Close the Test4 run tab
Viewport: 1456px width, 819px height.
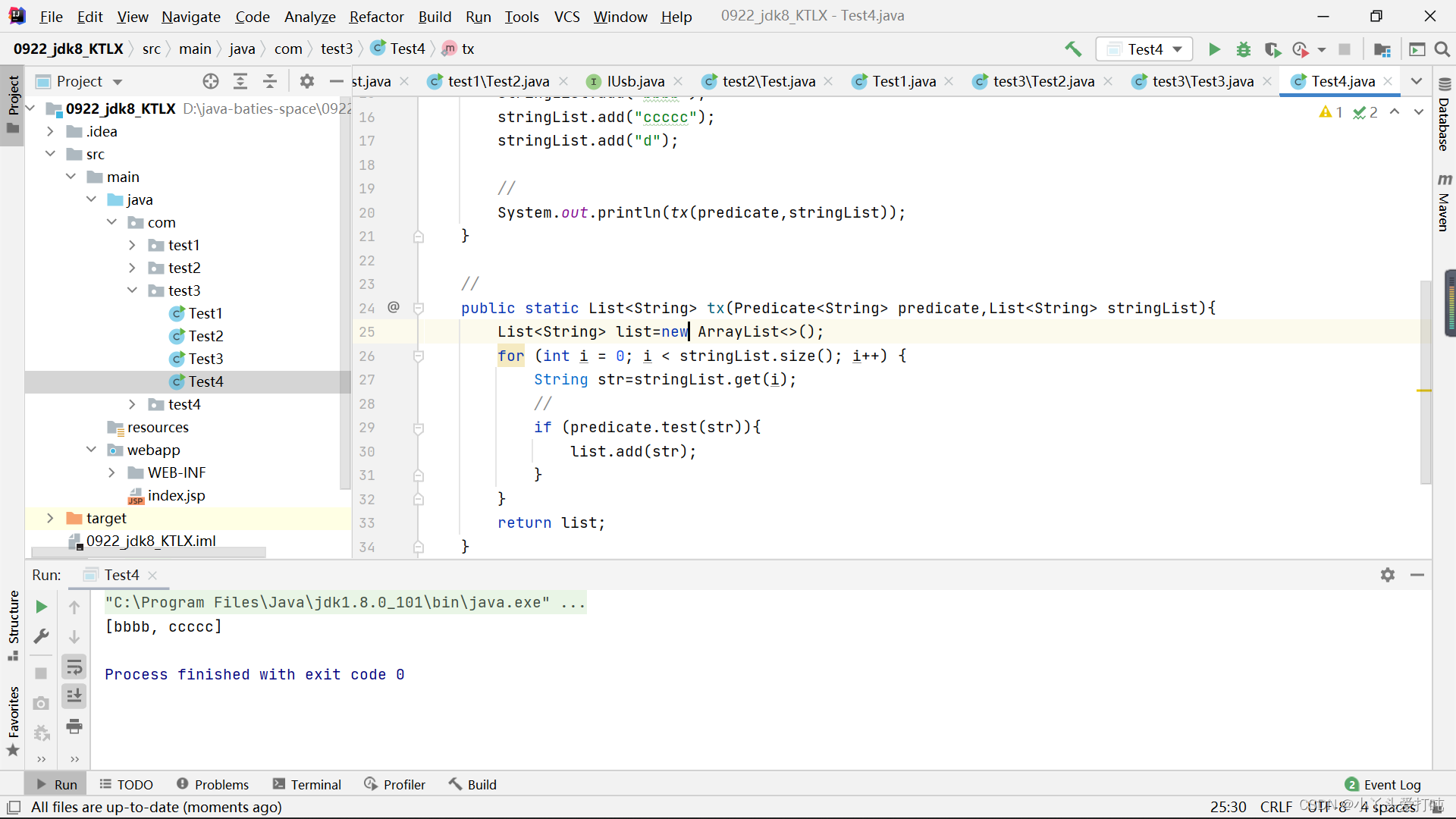[153, 575]
